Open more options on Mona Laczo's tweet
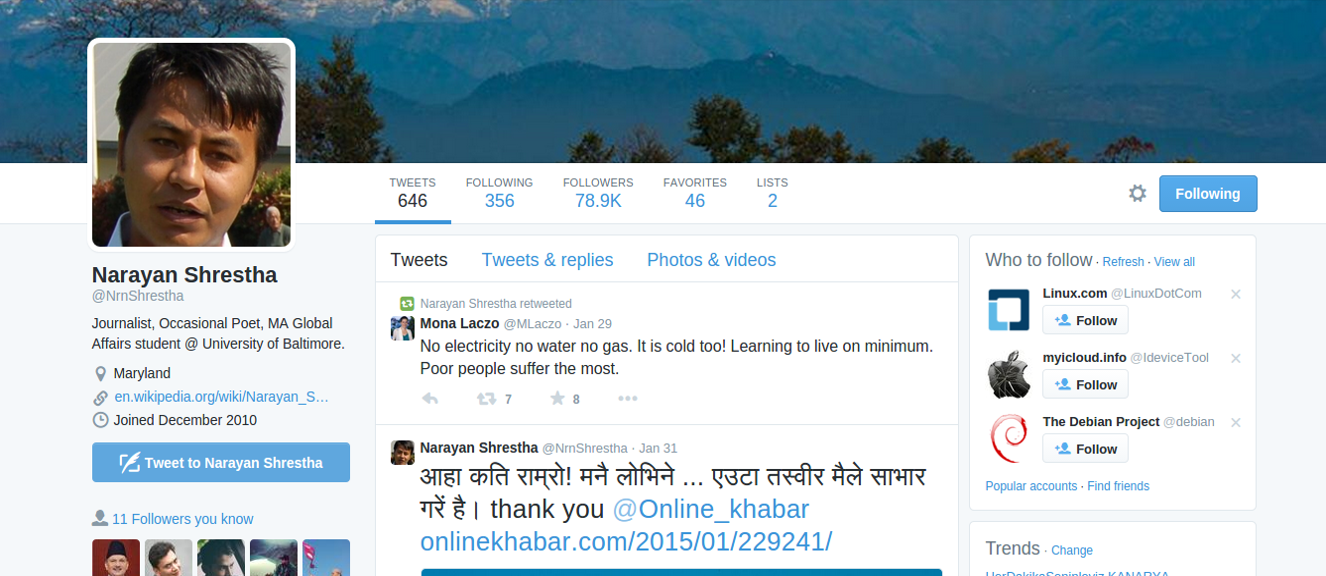This screenshot has width=1326, height=576. [x=627, y=398]
